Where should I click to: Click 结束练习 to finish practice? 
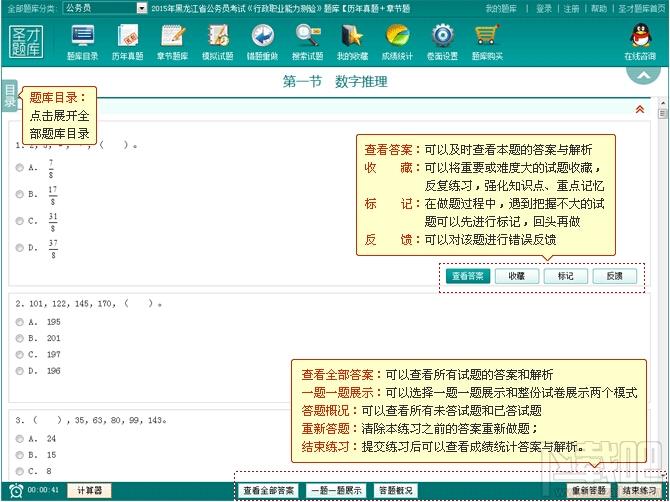coord(640,490)
